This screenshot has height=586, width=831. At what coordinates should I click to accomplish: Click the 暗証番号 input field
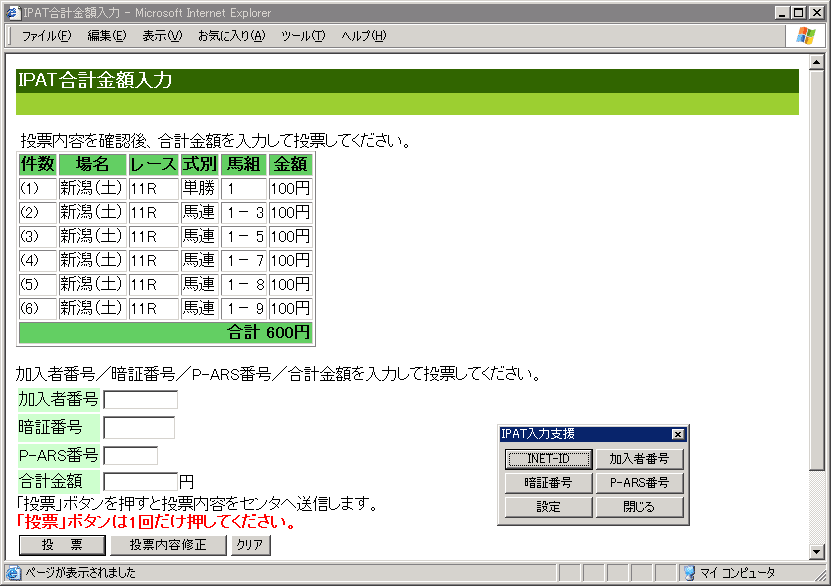tap(139, 428)
